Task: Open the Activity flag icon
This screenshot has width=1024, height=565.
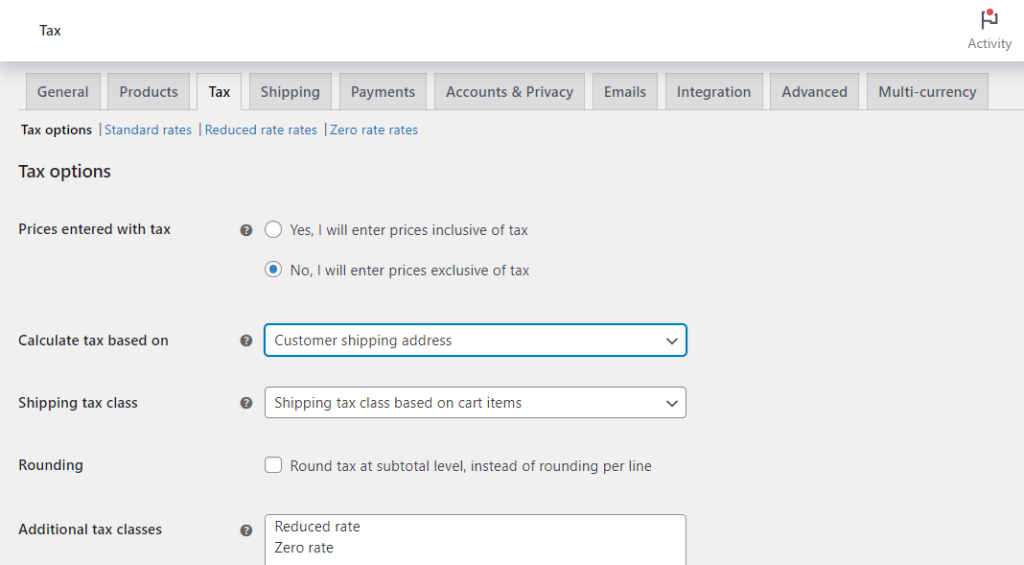Action: point(989,21)
